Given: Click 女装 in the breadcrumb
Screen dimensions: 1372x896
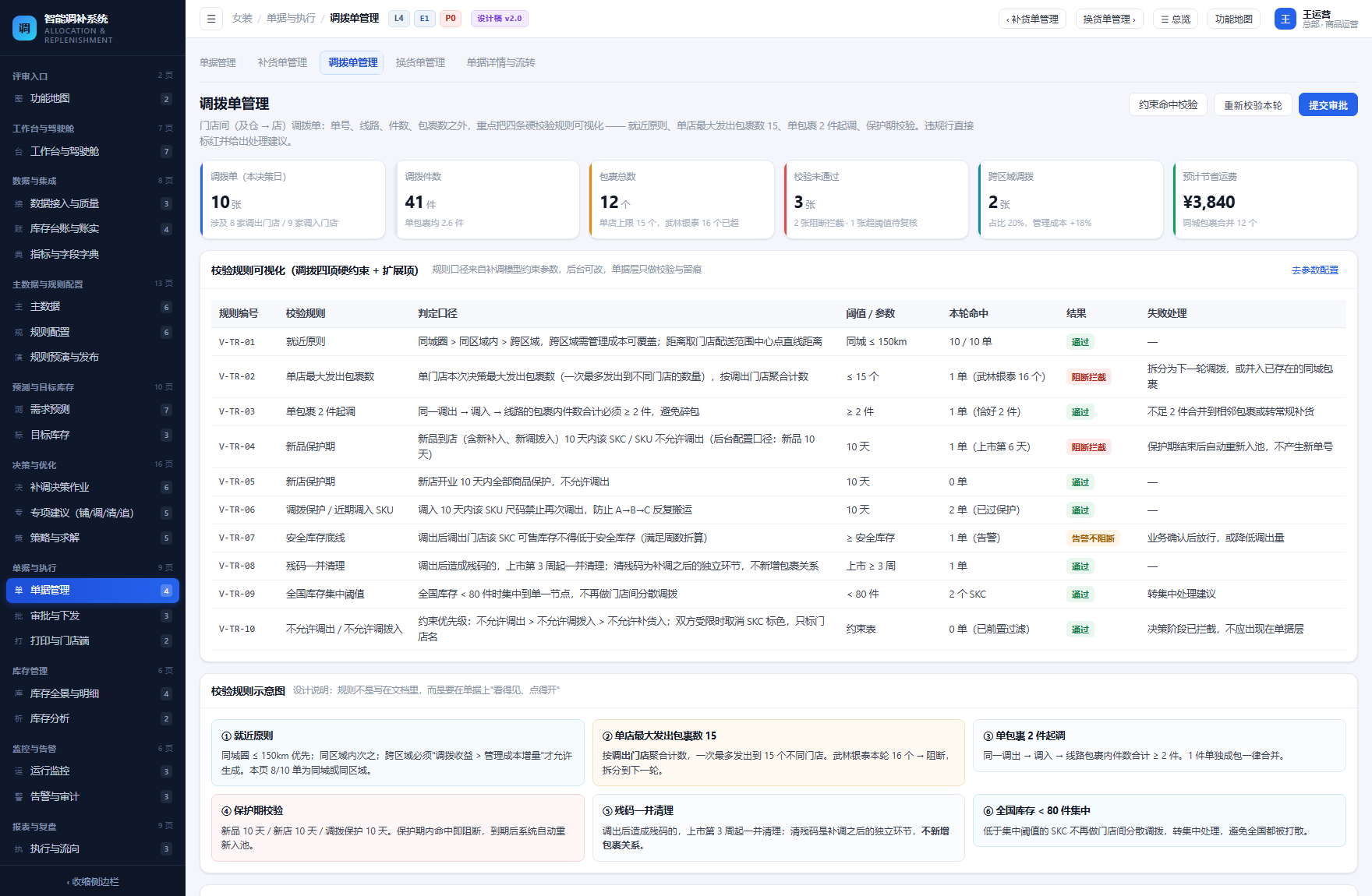Looking at the screenshot, I should click(x=242, y=18).
